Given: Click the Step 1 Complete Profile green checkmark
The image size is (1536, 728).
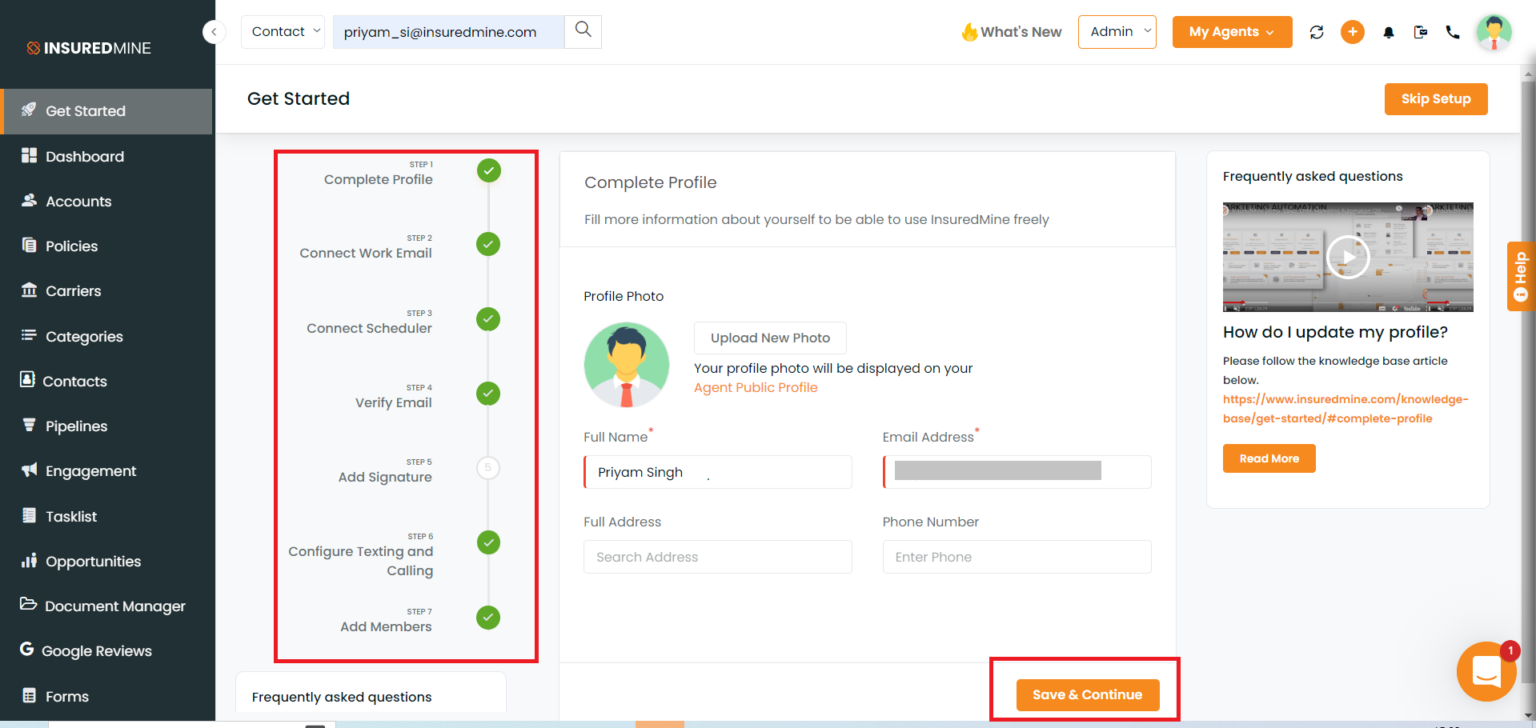Looking at the screenshot, I should 488,170.
